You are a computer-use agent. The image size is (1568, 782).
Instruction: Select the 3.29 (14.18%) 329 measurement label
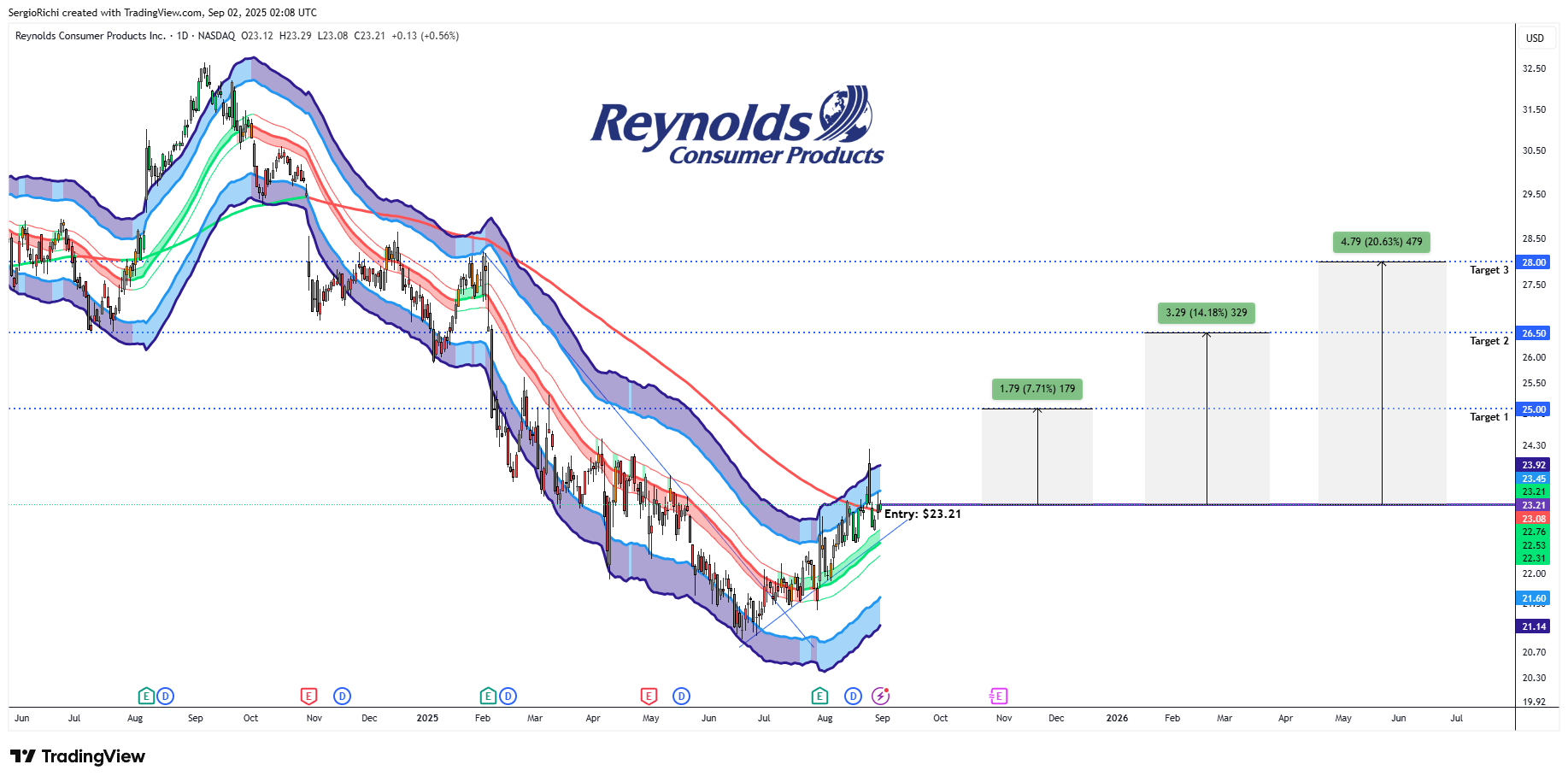click(1207, 313)
